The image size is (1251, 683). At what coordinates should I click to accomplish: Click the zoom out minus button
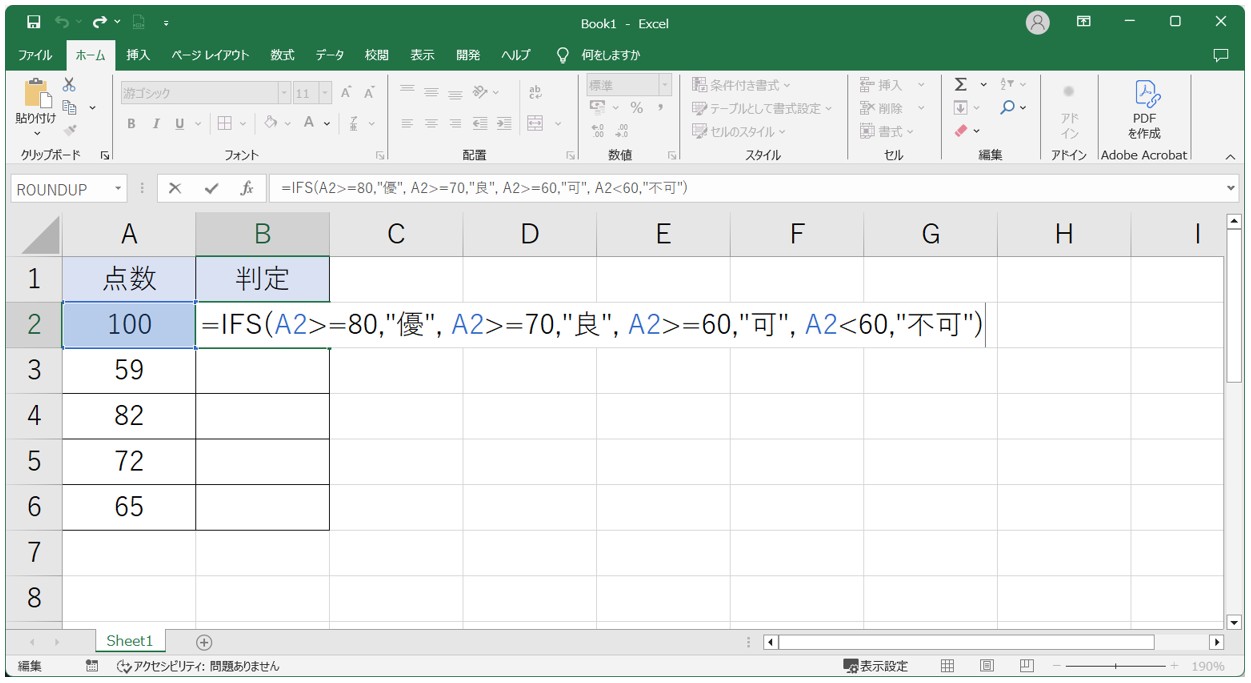click(x=1054, y=666)
